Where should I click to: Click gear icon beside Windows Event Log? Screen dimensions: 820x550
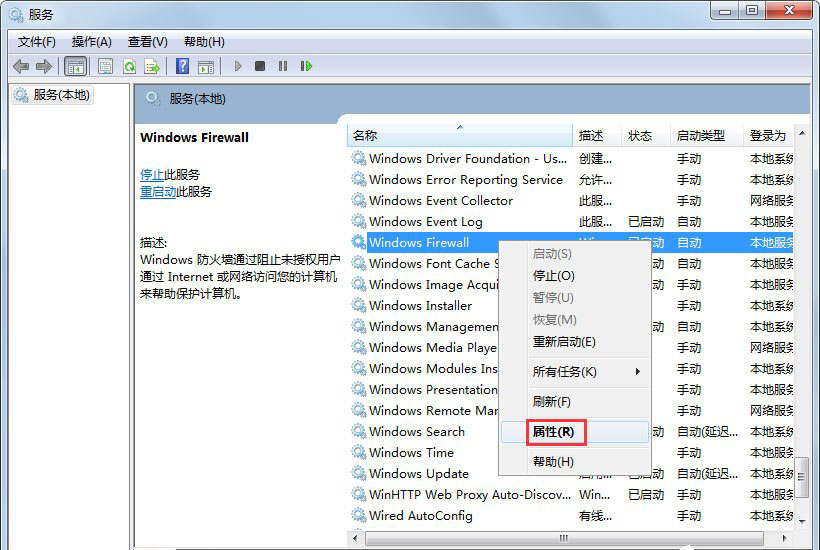[x=358, y=221]
